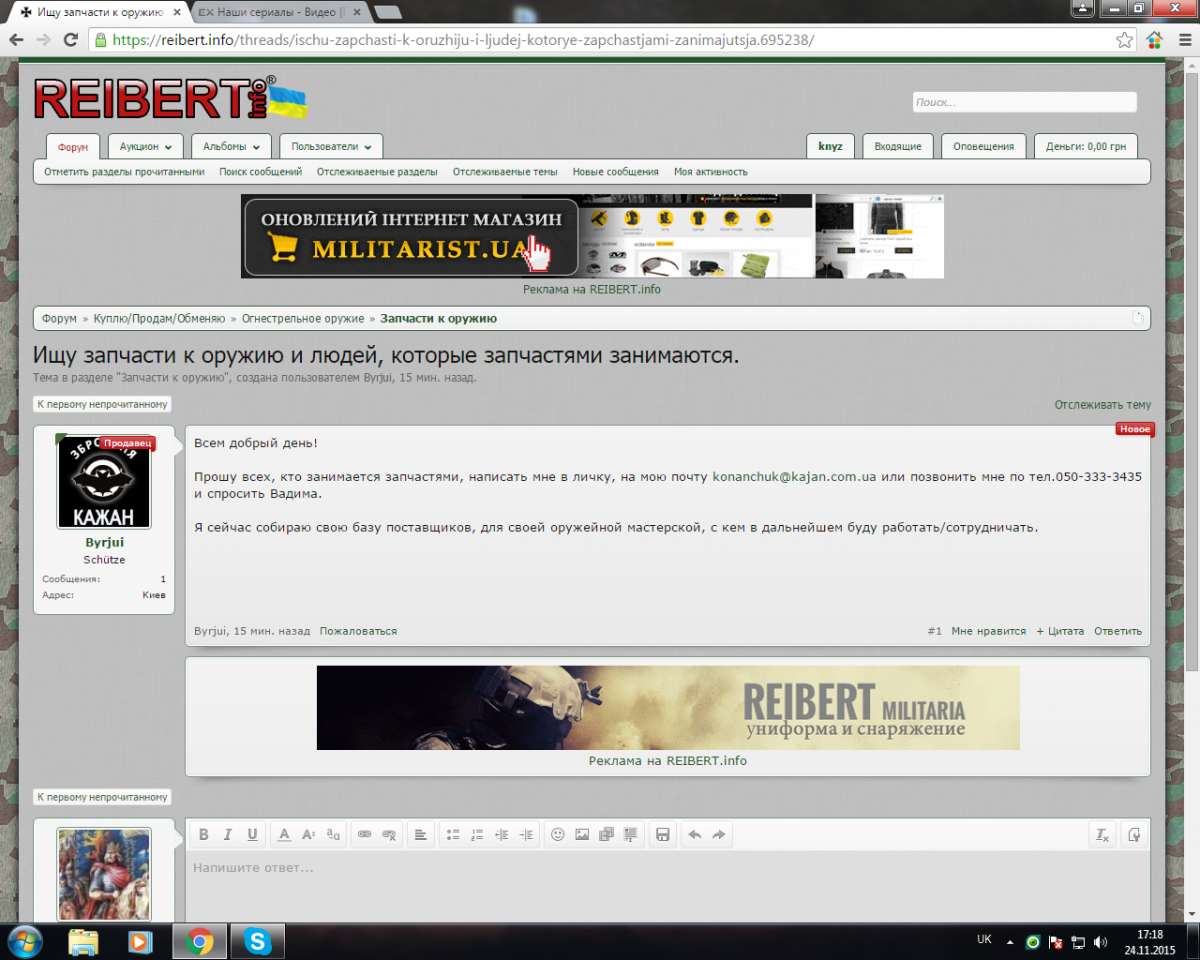Click Мне нравится on post #1
This screenshot has width=1200, height=960.
click(989, 631)
